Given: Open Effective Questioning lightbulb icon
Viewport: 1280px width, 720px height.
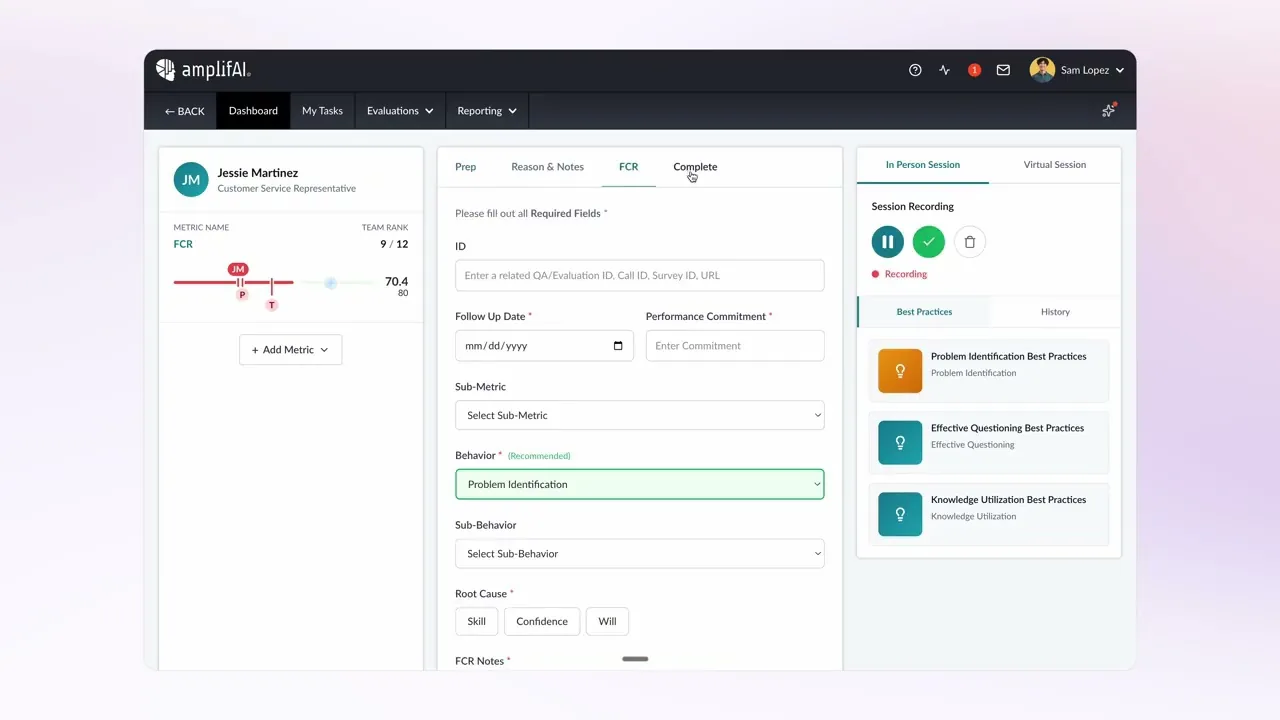Looking at the screenshot, I should point(900,443).
